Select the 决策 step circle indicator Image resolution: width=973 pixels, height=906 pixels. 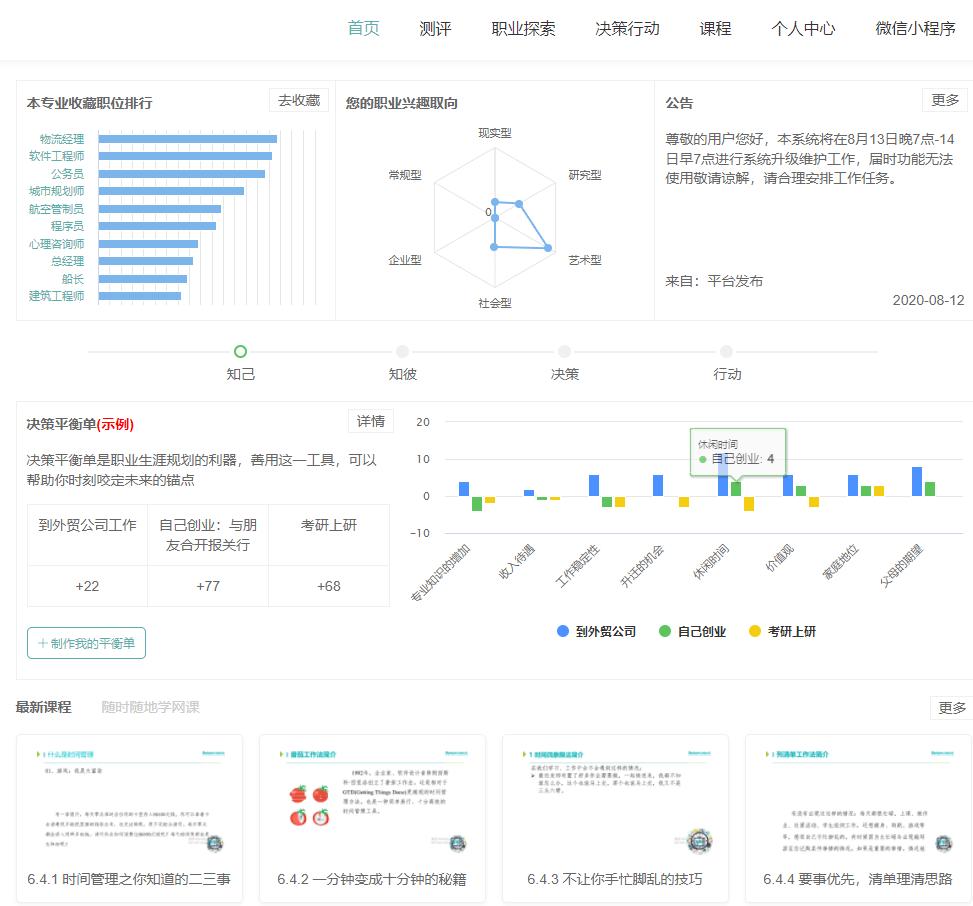[x=563, y=352]
